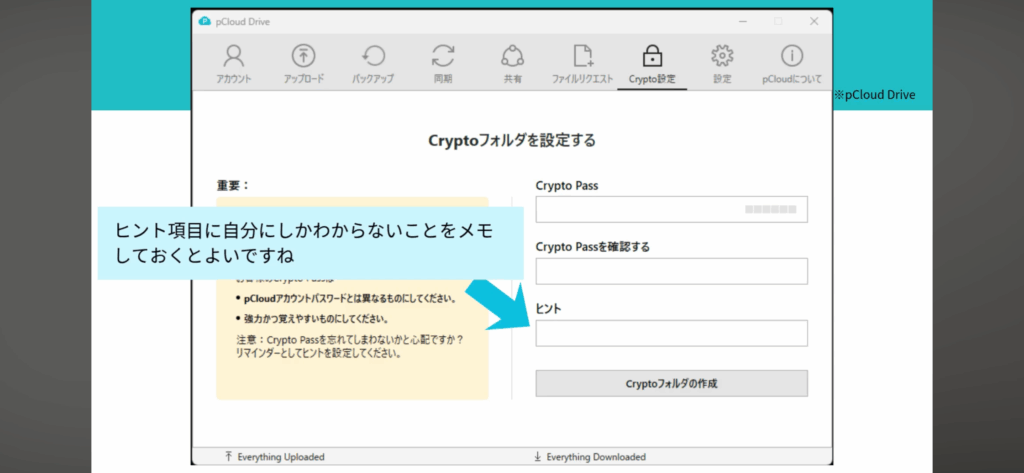This screenshot has height=473, width=1024.
Task: Click the pCloudアカウントパスワード bullet text
Action: 349,299
